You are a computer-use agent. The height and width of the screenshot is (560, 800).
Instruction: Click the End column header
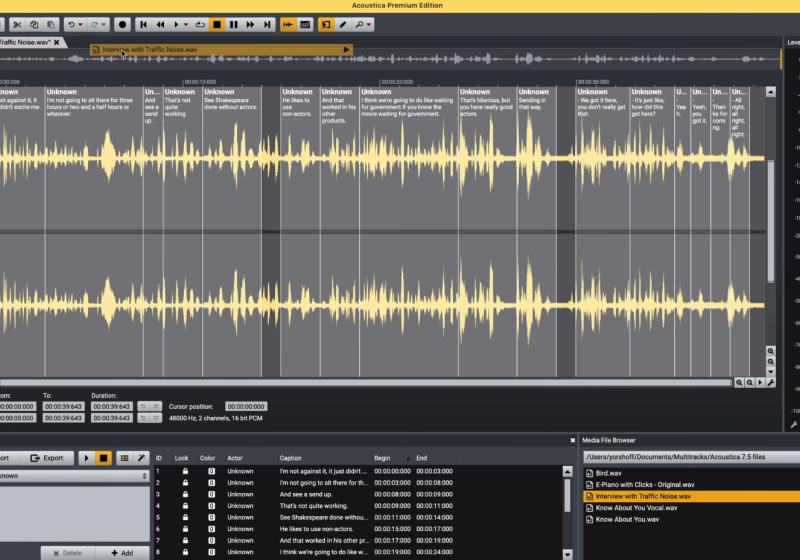pos(421,458)
